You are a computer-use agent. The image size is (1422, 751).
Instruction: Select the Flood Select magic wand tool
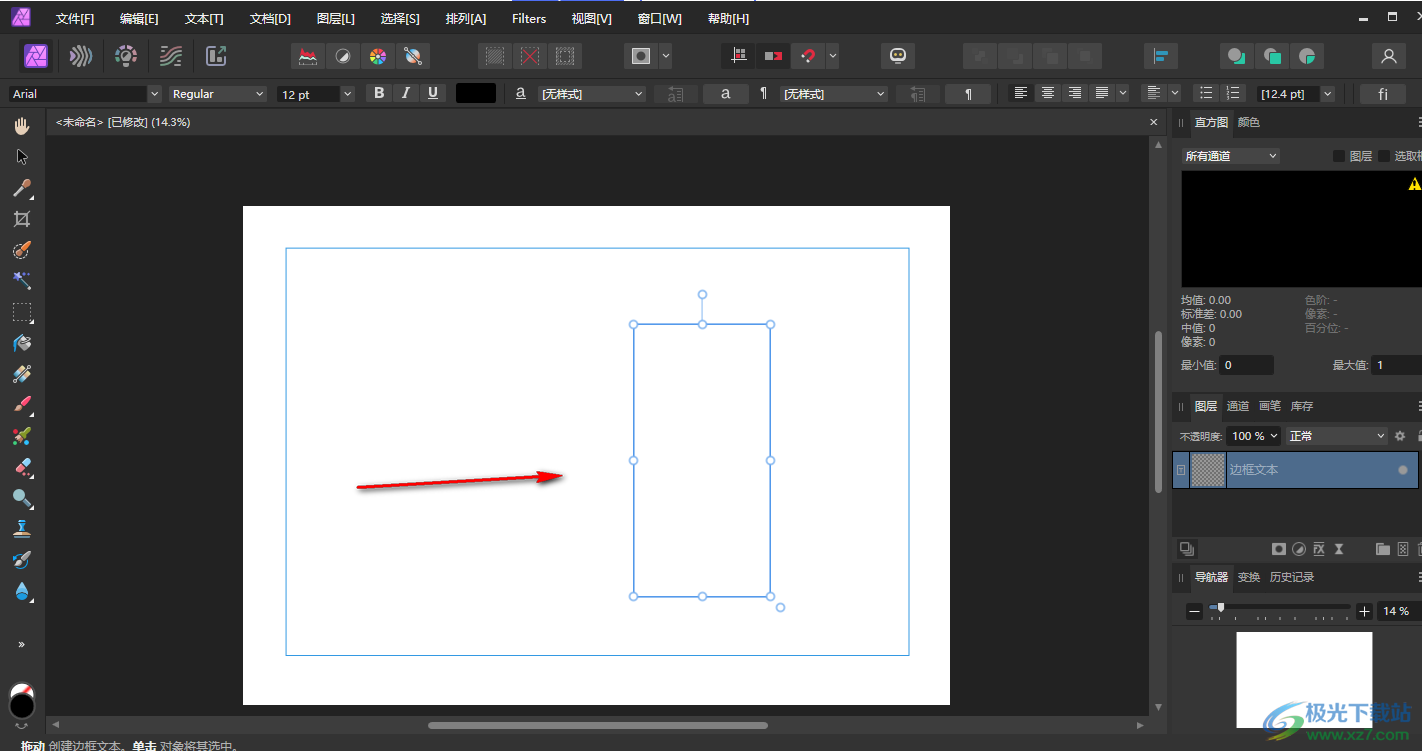22,281
